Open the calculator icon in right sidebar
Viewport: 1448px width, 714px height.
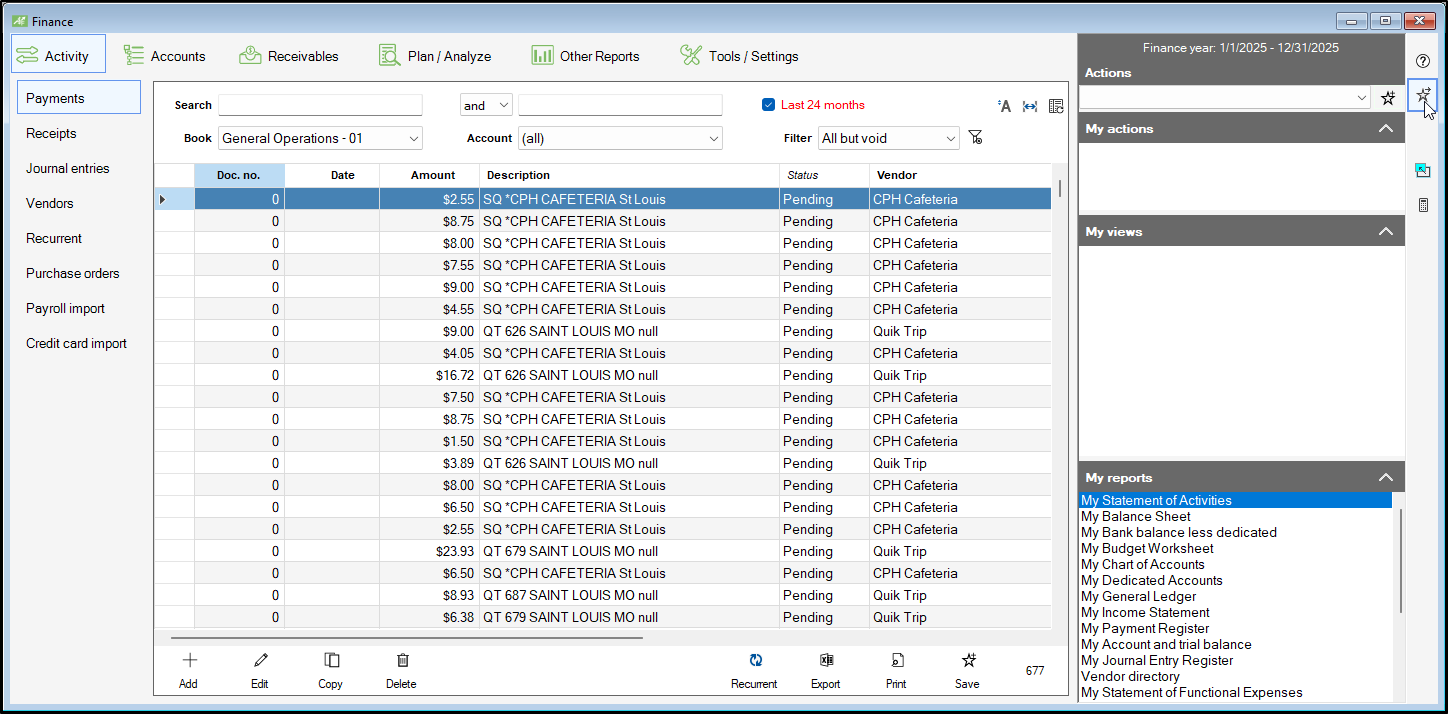(x=1423, y=205)
